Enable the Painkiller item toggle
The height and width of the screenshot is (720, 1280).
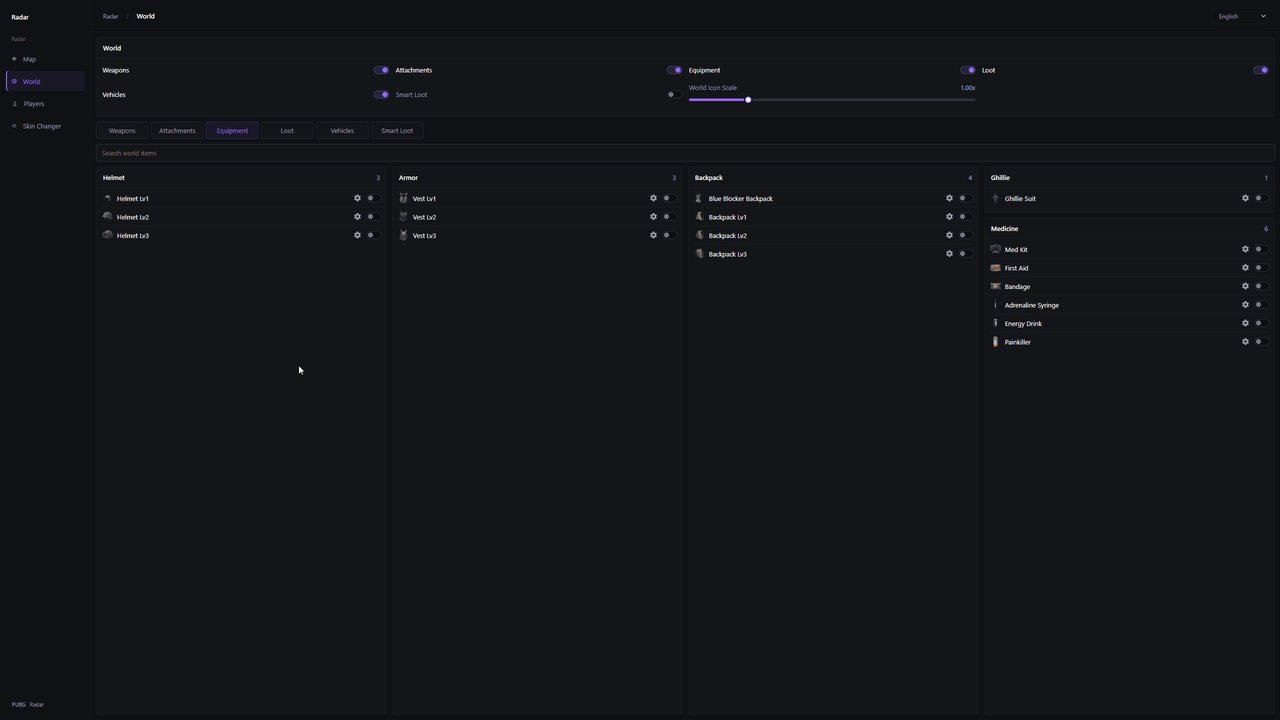tap(1261, 342)
